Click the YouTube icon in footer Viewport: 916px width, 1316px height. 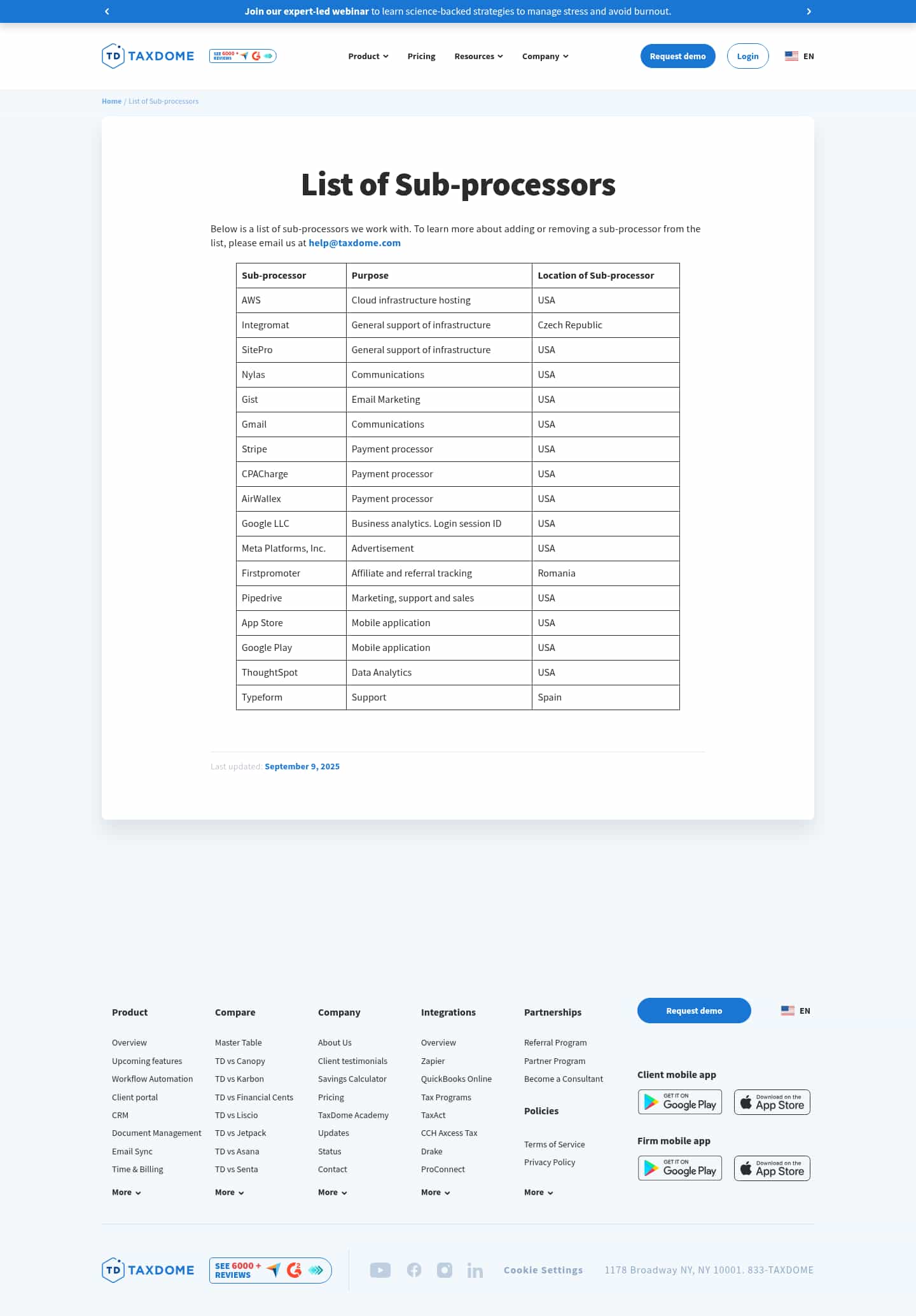pos(380,1270)
